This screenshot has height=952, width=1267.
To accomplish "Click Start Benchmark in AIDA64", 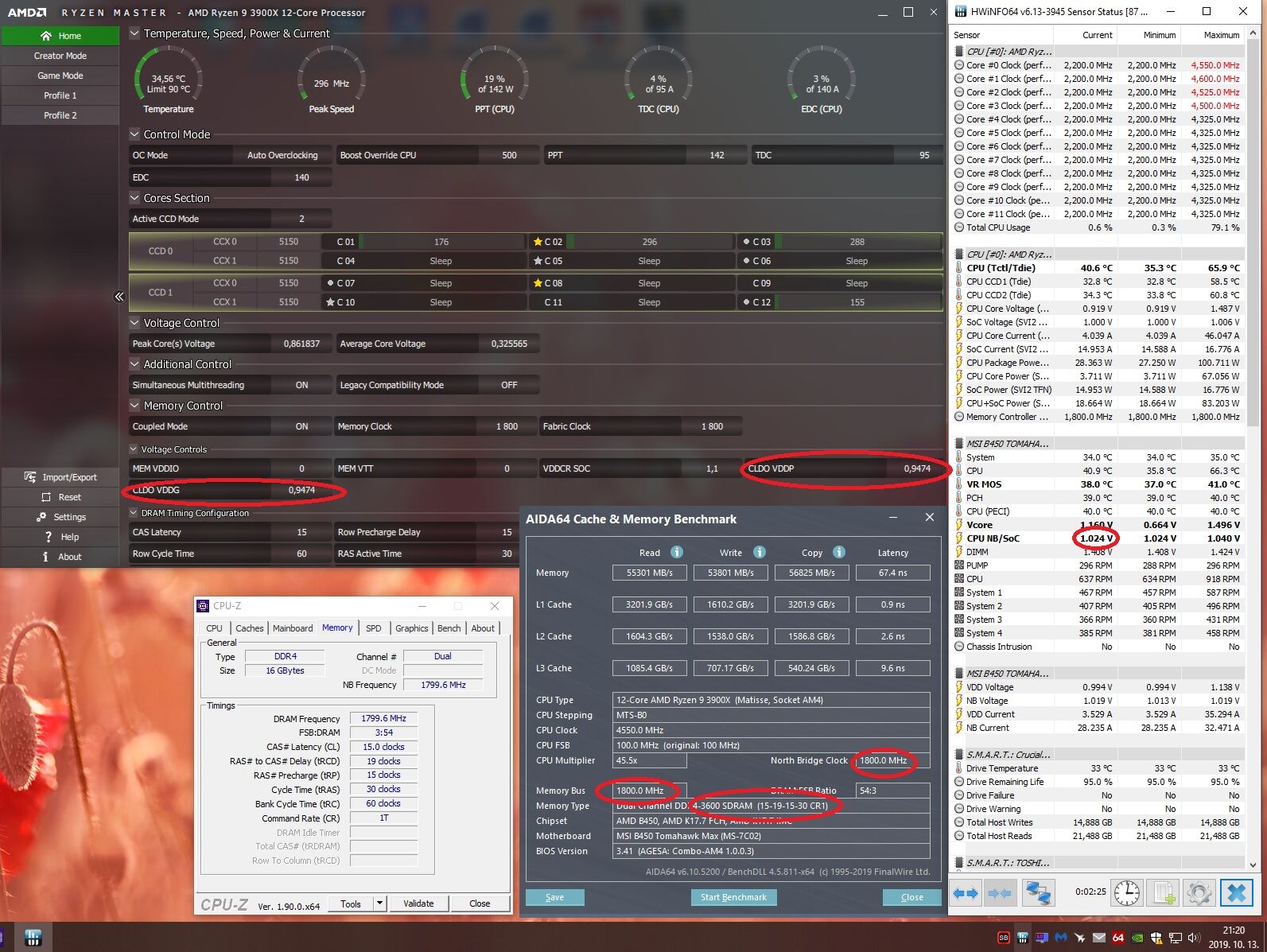I will click(x=733, y=897).
